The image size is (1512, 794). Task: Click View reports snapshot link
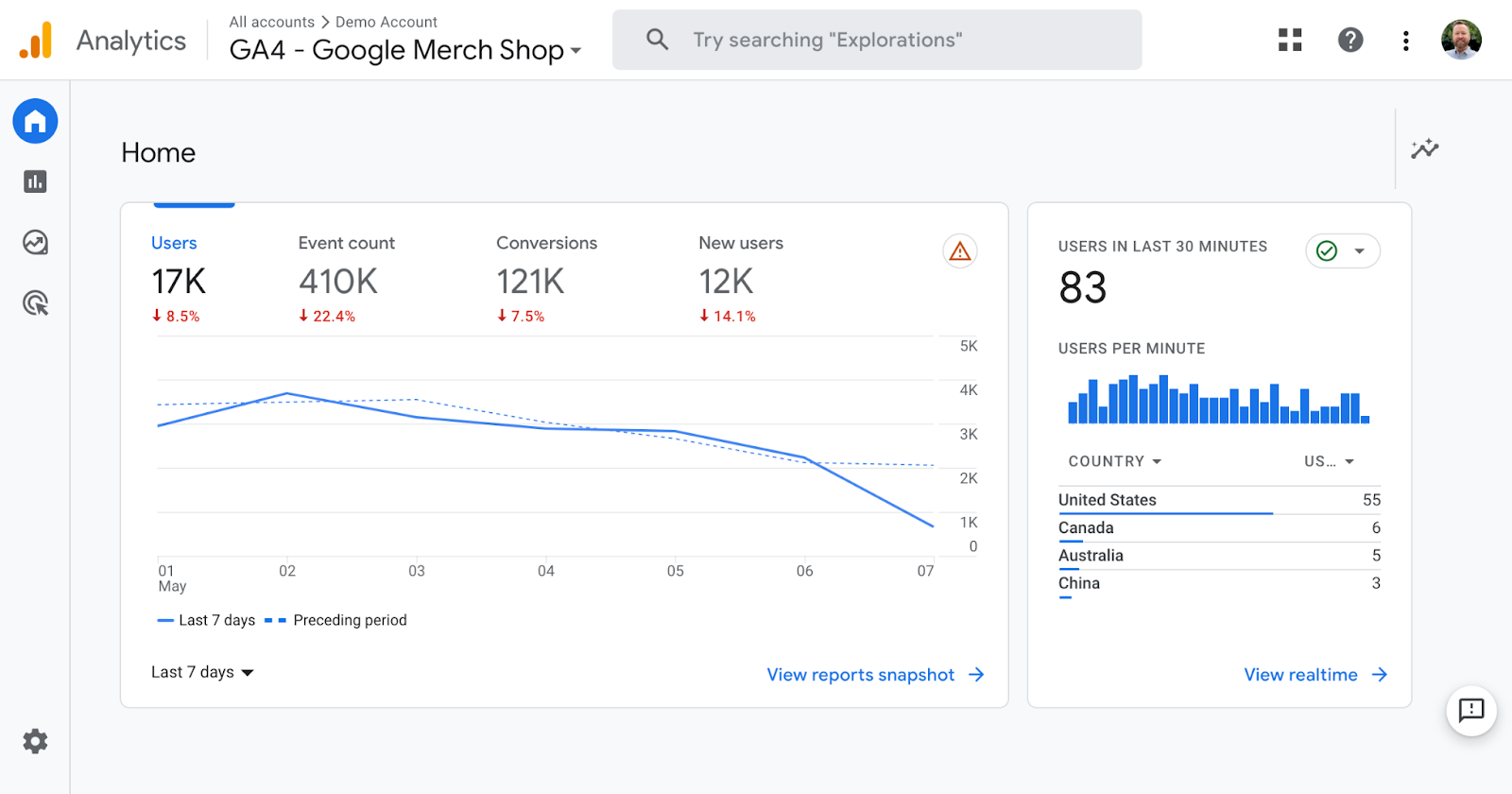click(x=875, y=675)
